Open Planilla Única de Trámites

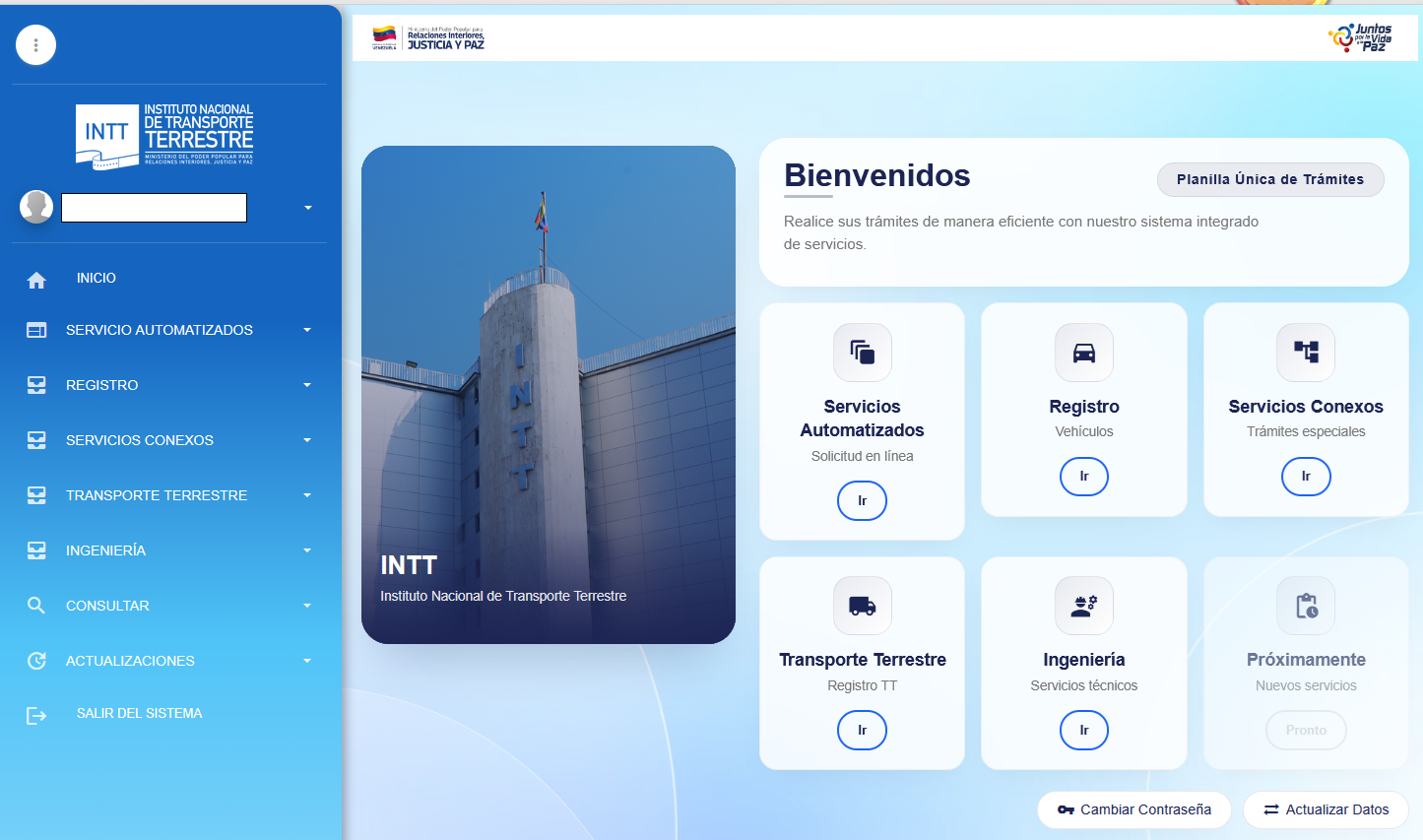(1270, 179)
